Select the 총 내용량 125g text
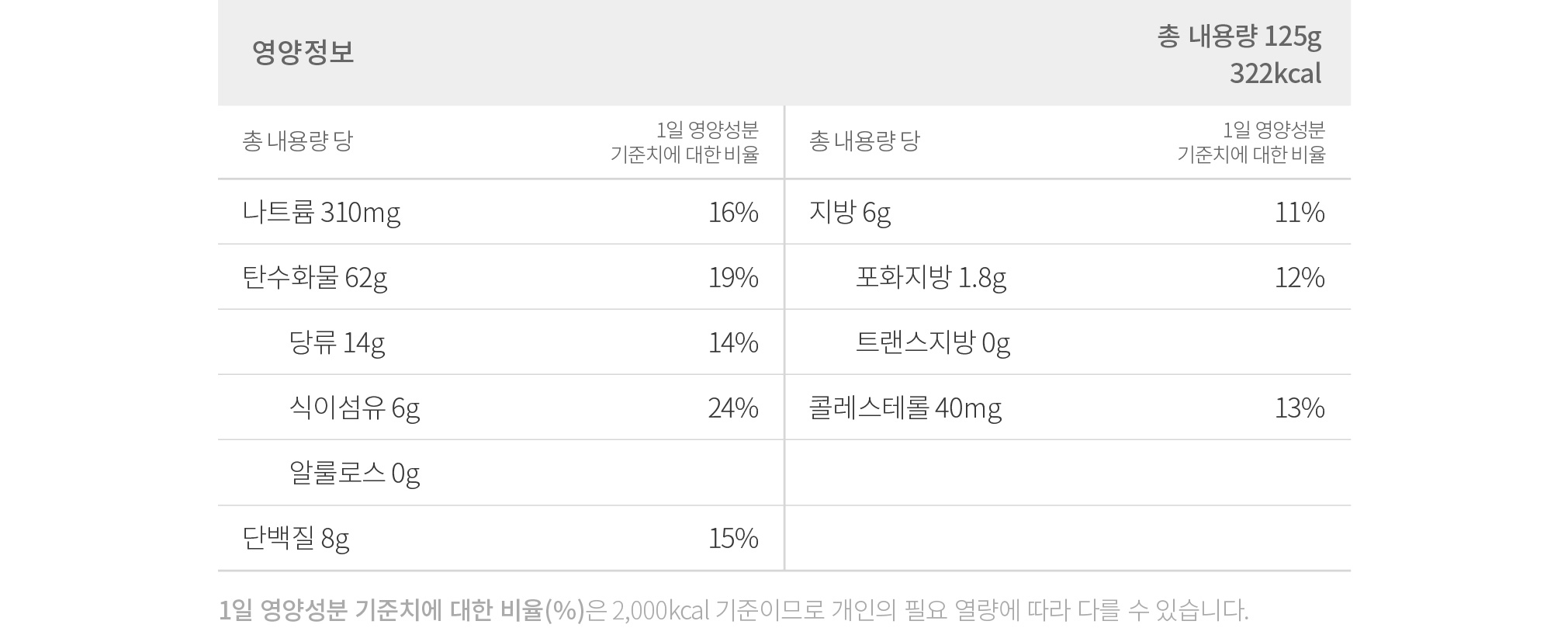 (1238, 36)
